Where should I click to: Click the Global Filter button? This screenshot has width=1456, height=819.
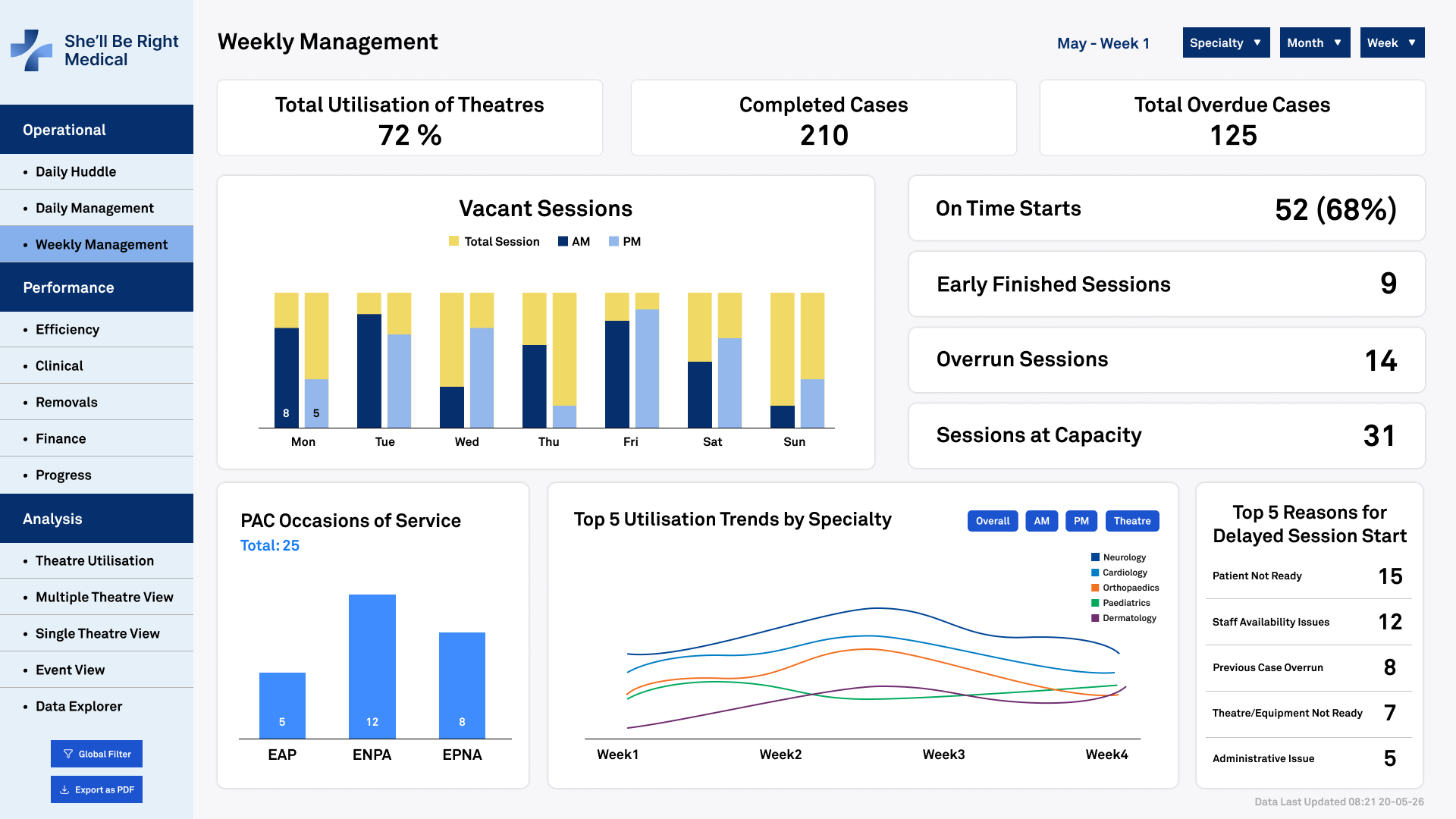[96, 754]
